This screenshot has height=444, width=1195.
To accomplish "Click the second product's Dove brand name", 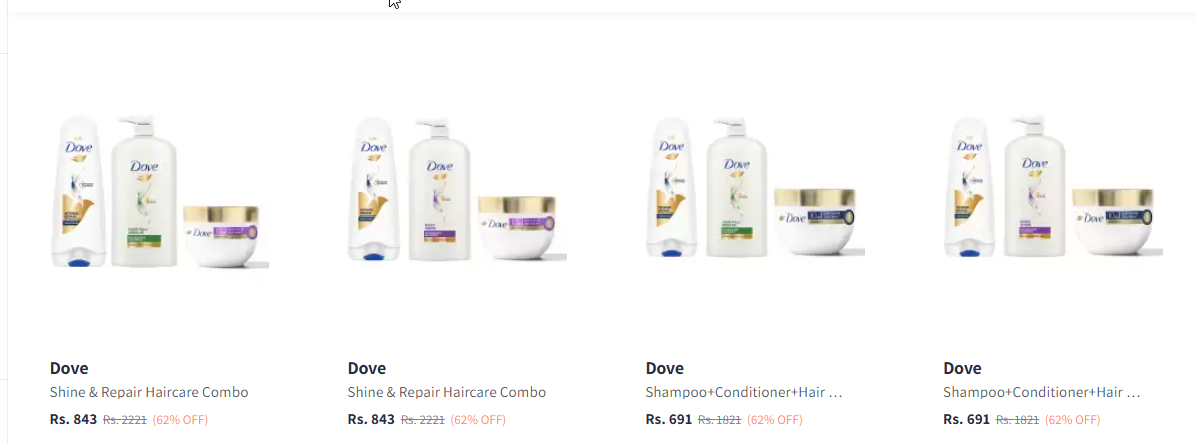I will [367, 368].
